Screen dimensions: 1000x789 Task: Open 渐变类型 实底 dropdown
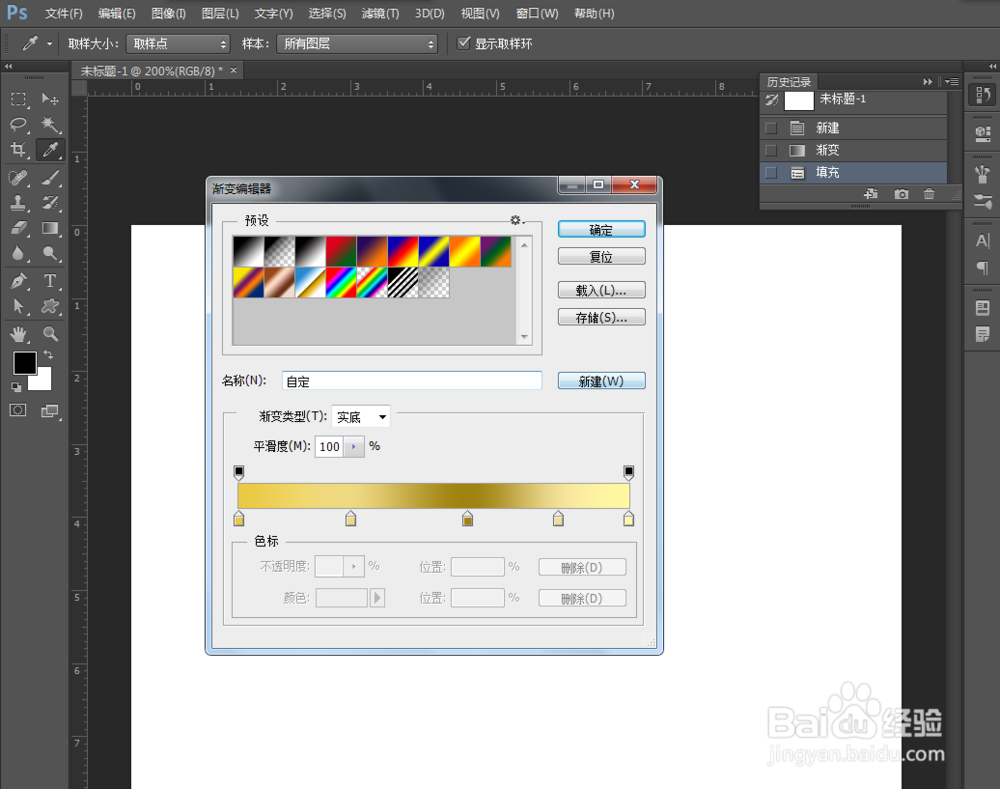[361, 417]
